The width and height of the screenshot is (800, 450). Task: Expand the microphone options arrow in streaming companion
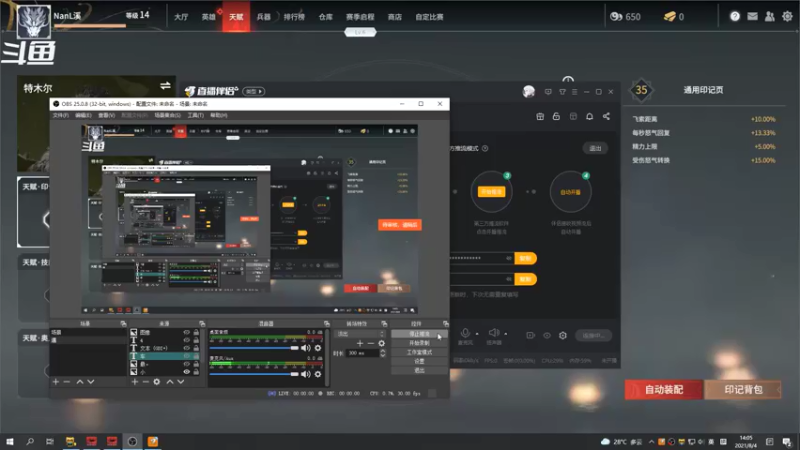(x=477, y=334)
